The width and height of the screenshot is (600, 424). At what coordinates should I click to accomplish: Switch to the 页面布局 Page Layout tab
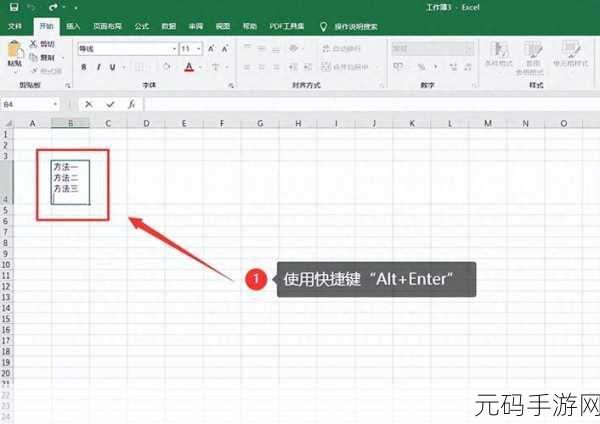(x=108, y=26)
